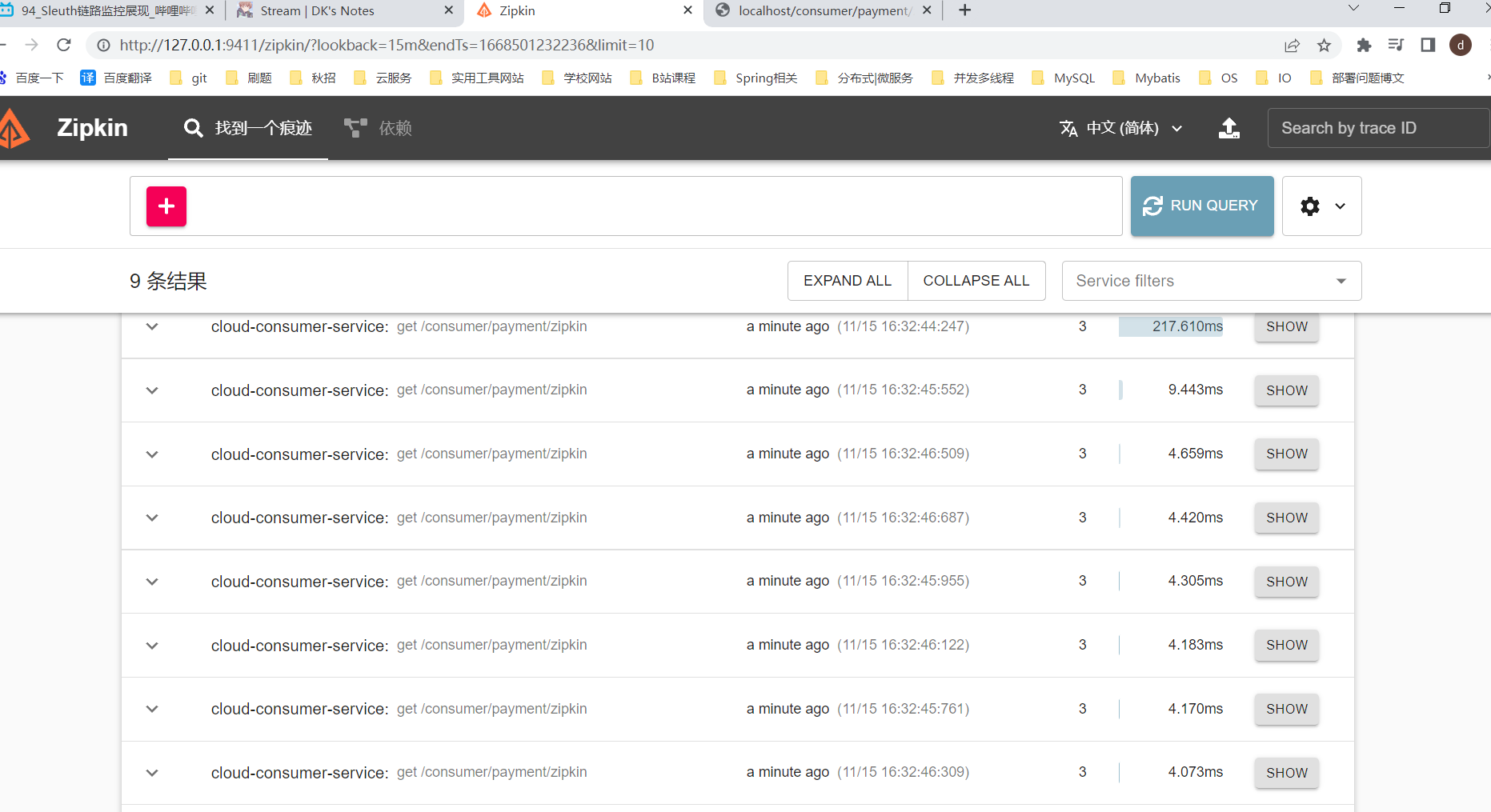Show the 4.659ms trace

[x=1287, y=454]
